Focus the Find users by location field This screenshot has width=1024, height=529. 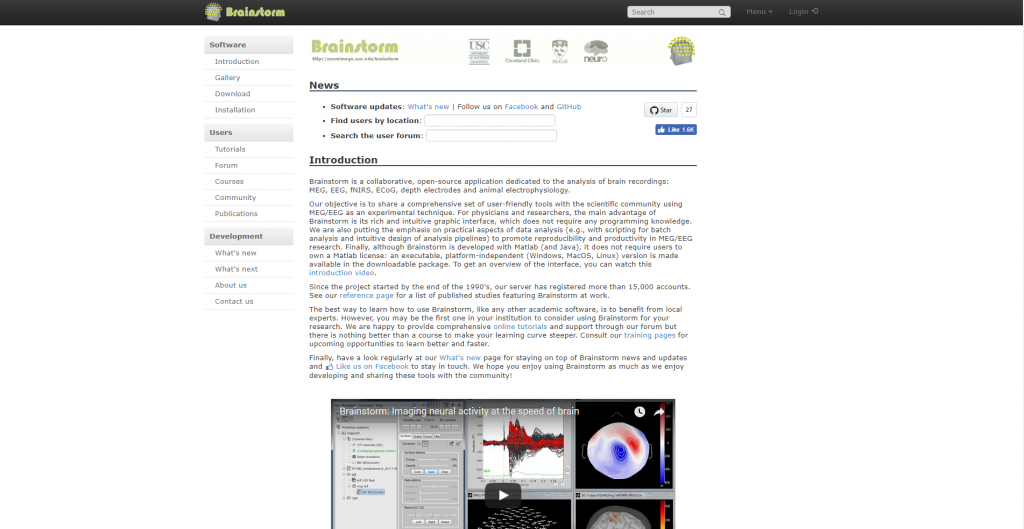point(490,121)
